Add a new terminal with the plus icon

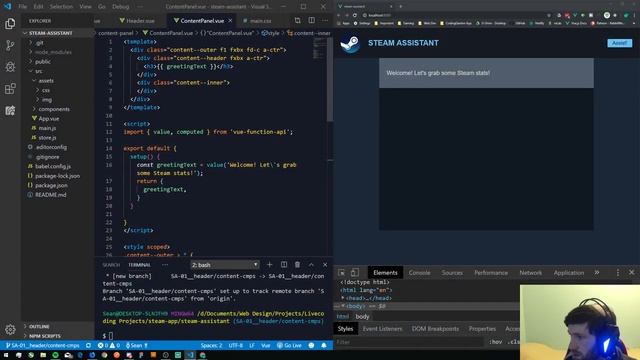(269, 264)
